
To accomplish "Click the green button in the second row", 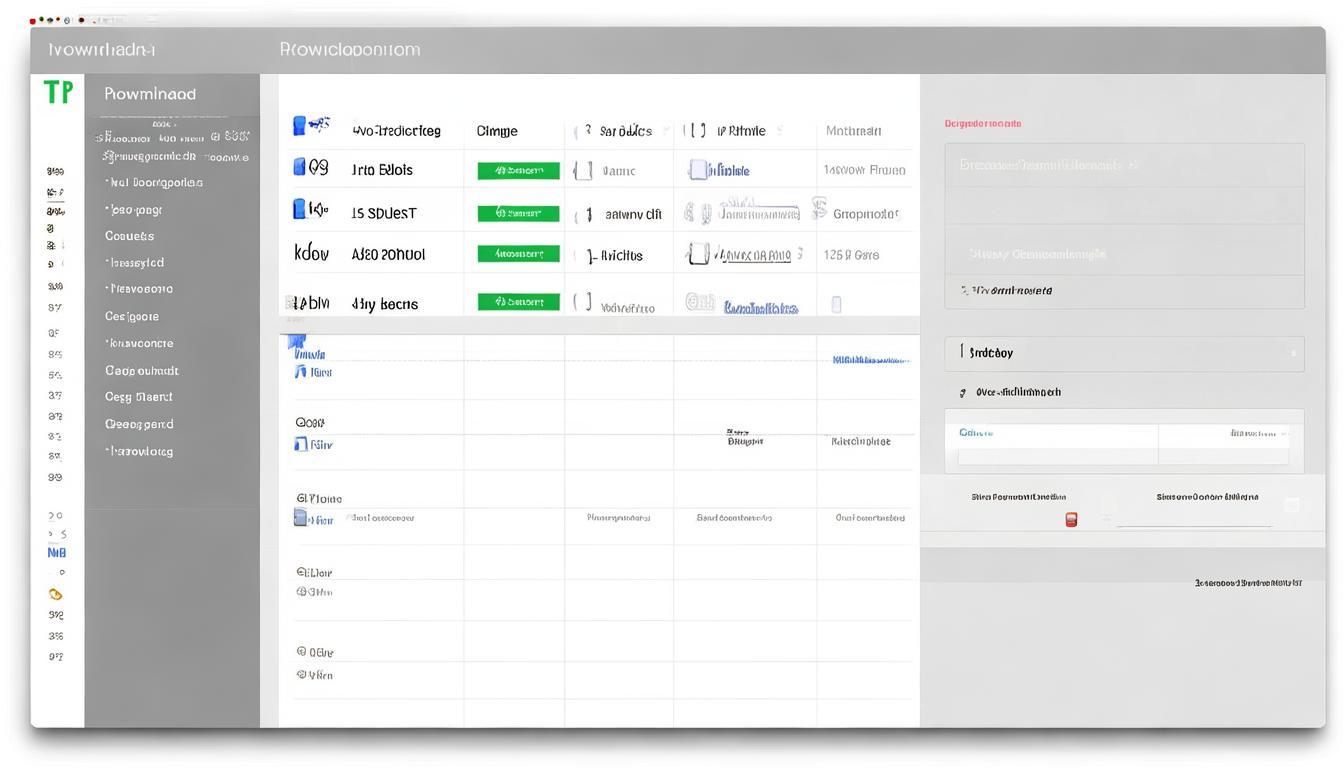I will [518, 171].
